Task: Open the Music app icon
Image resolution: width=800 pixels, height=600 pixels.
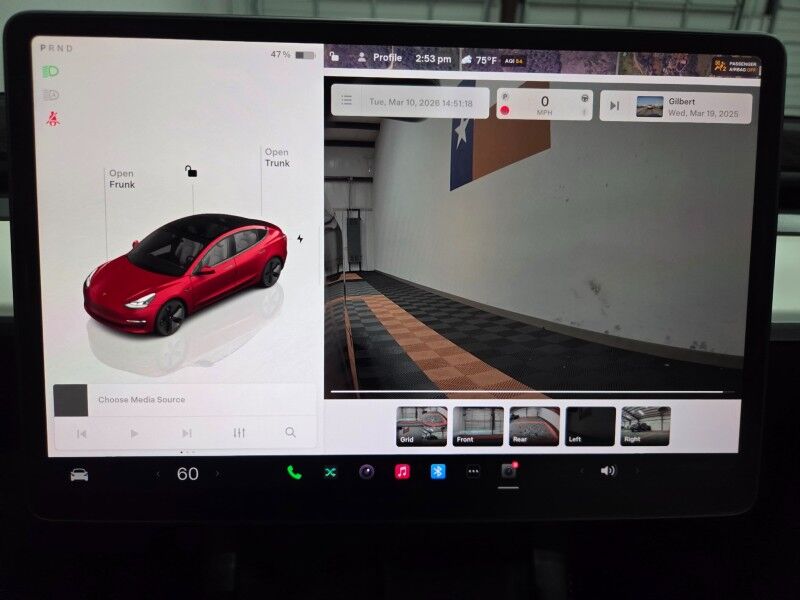Action: point(402,472)
